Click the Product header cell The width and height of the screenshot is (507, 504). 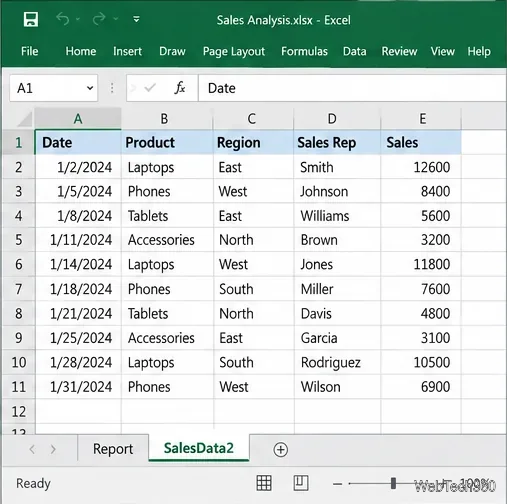167,143
